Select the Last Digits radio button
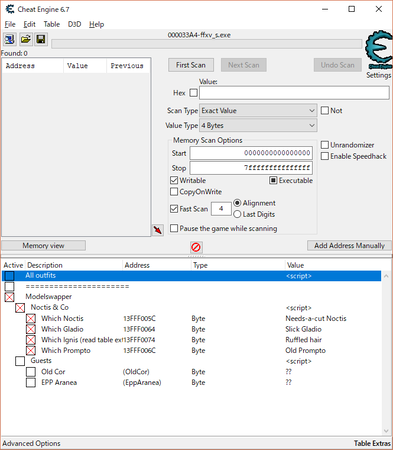Screen dimensions: 393x450 (237, 214)
